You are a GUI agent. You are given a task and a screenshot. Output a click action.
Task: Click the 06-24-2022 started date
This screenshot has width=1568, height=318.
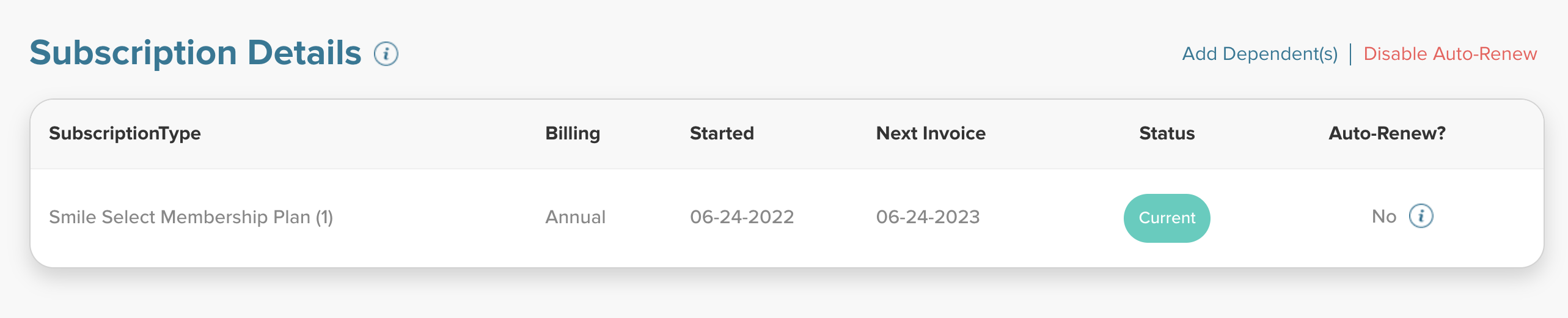click(742, 217)
